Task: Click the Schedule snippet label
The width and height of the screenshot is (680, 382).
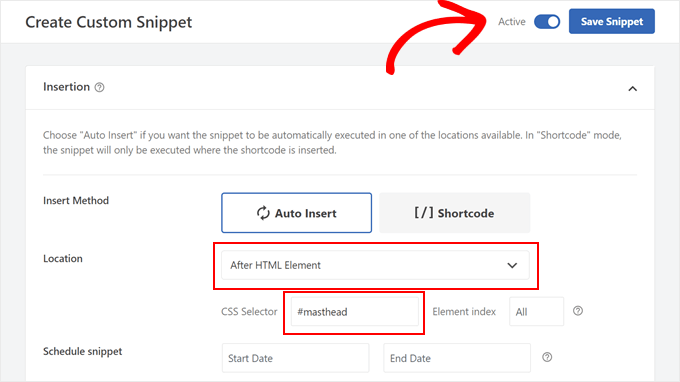Action: coord(82,351)
